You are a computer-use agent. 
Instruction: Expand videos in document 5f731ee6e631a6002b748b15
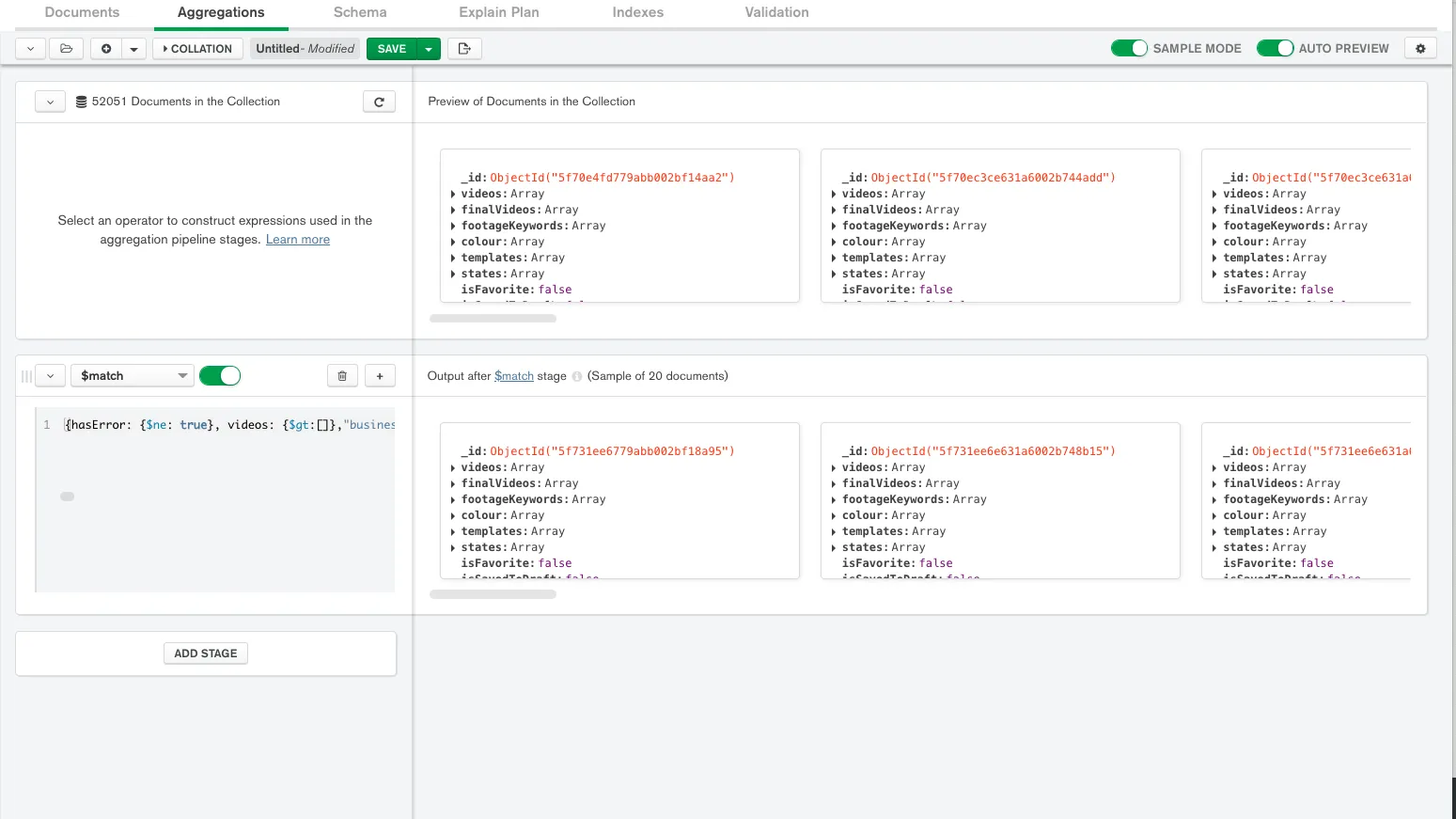coord(834,467)
